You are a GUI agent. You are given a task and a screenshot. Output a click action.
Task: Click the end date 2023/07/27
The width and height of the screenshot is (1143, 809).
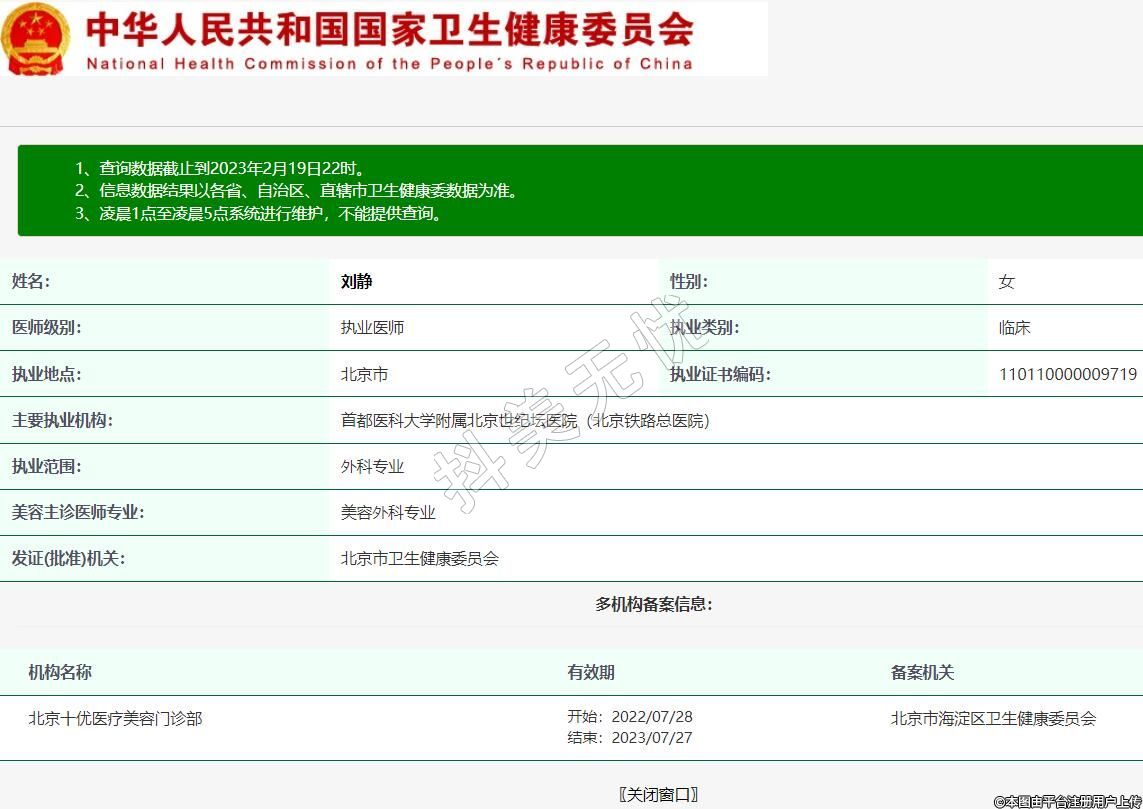point(651,738)
